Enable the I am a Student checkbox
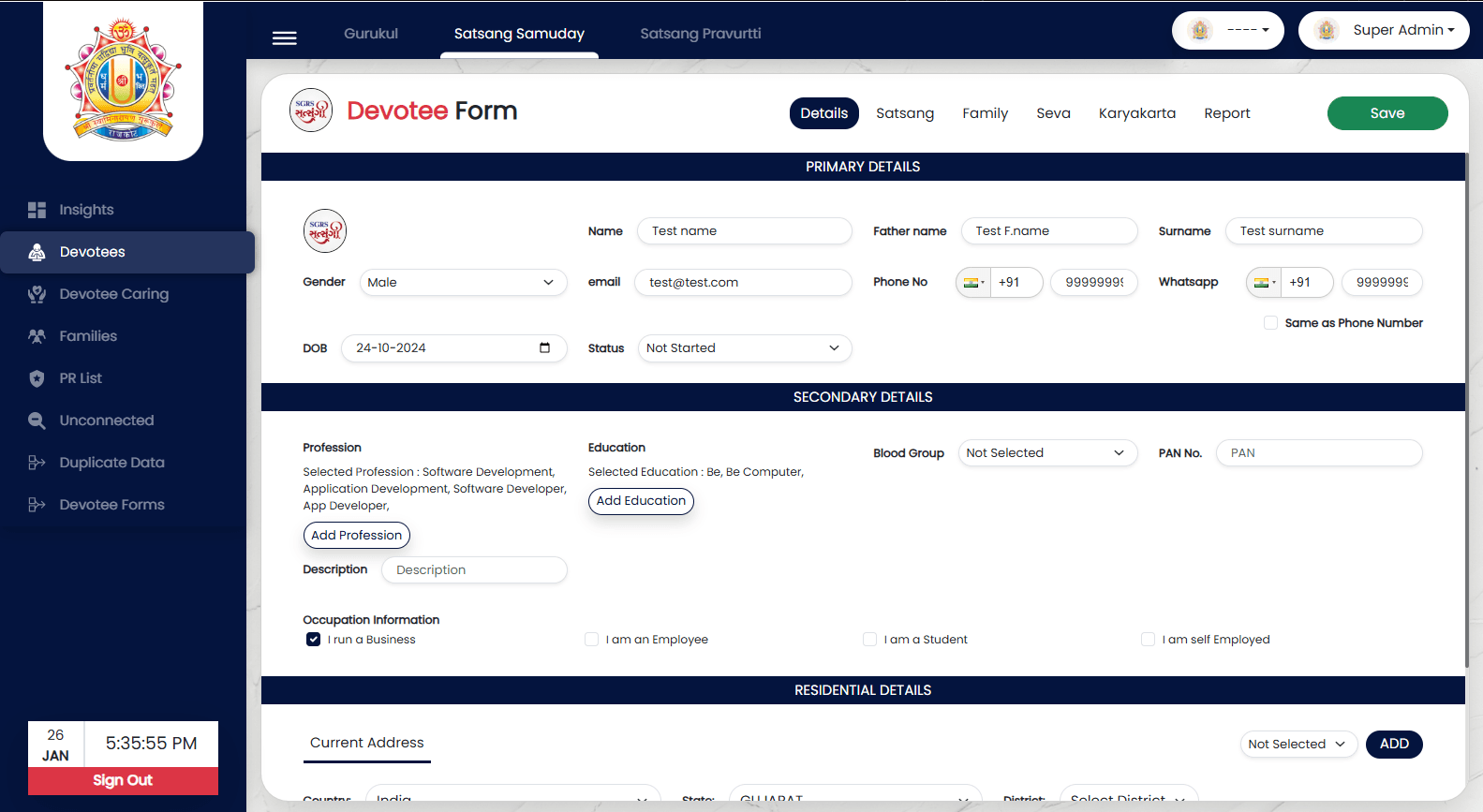The image size is (1483, 812). pyautogui.click(x=869, y=640)
